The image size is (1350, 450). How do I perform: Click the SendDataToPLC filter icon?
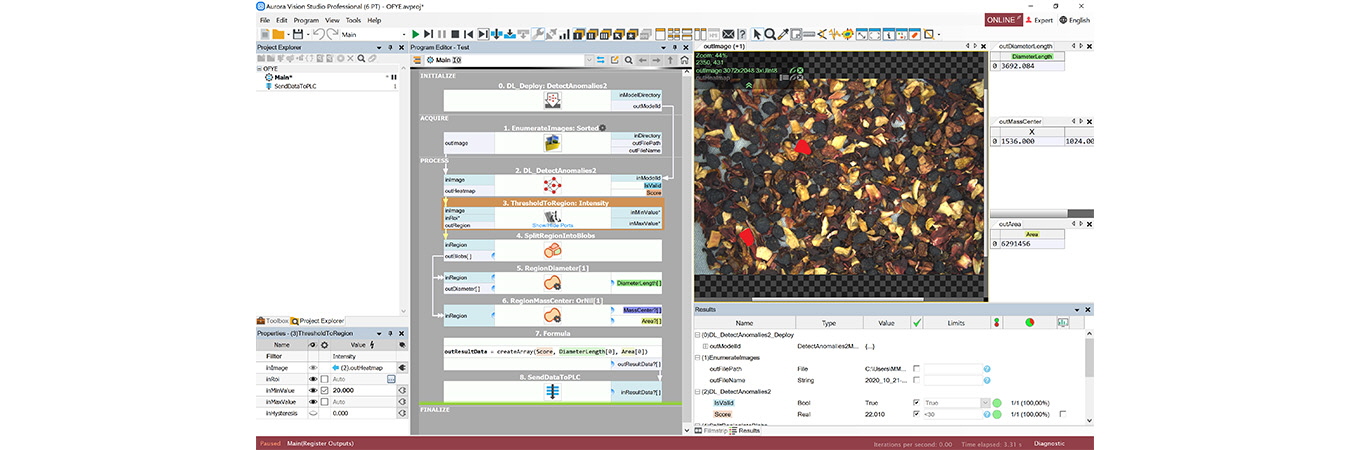[x=551, y=393]
